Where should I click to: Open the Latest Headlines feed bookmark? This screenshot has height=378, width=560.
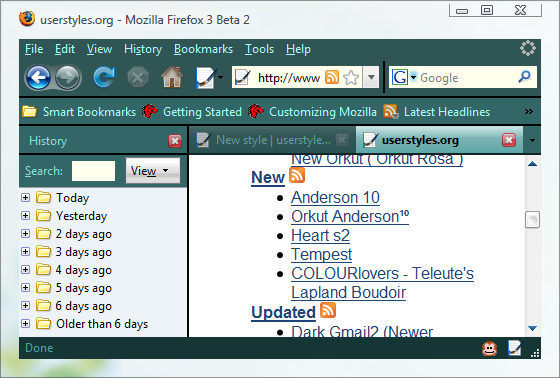(436, 112)
